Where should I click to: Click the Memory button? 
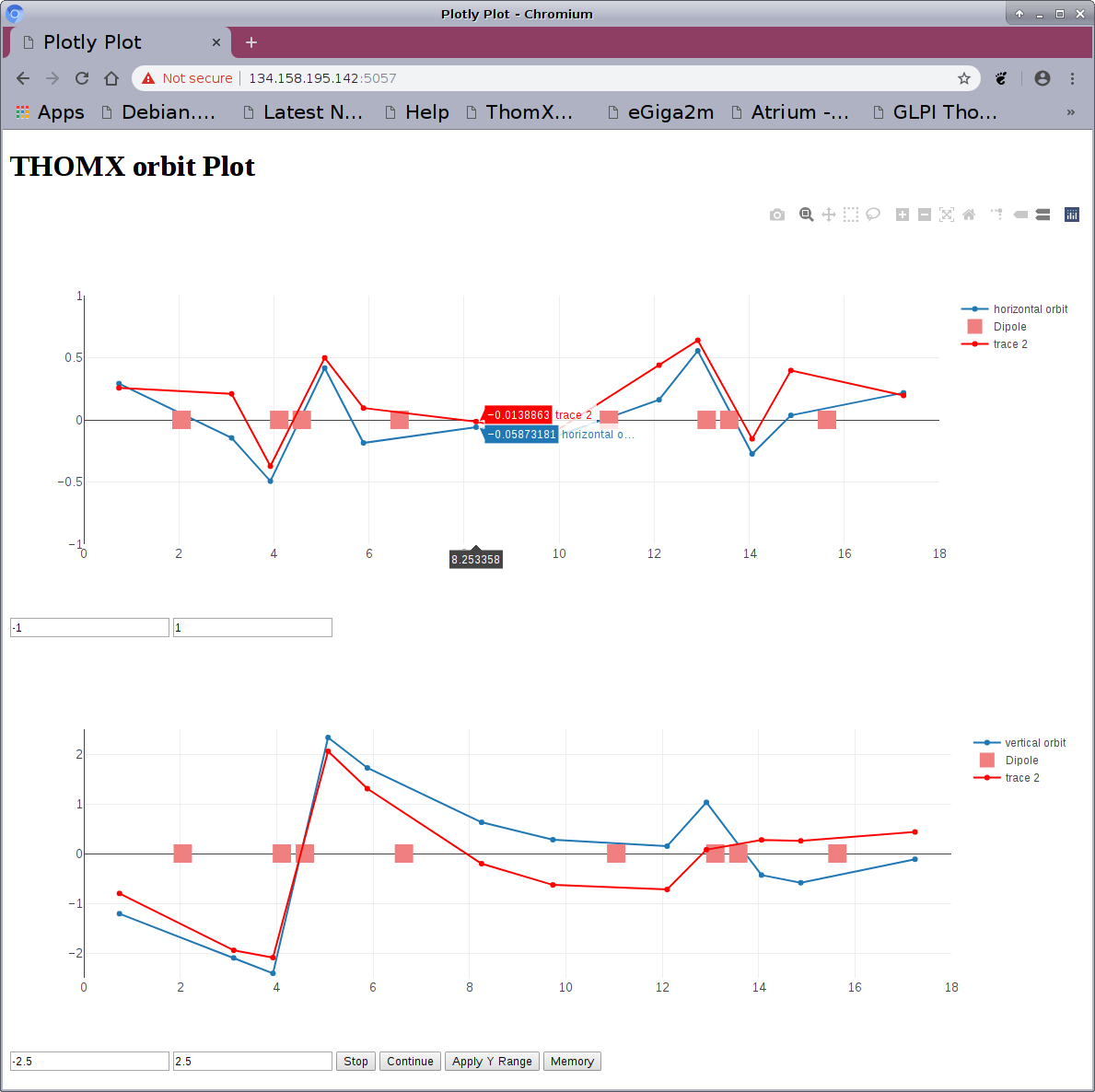(572, 1062)
